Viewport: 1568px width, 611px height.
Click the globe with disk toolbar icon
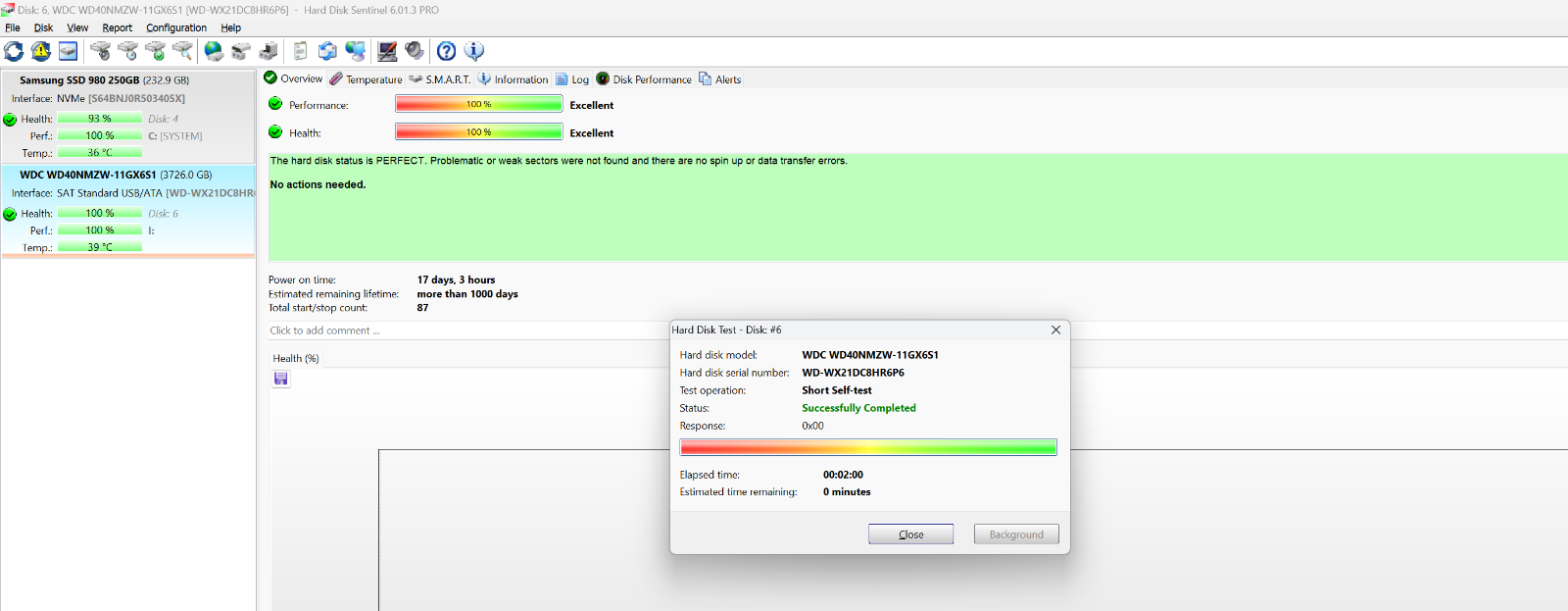tap(214, 51)
